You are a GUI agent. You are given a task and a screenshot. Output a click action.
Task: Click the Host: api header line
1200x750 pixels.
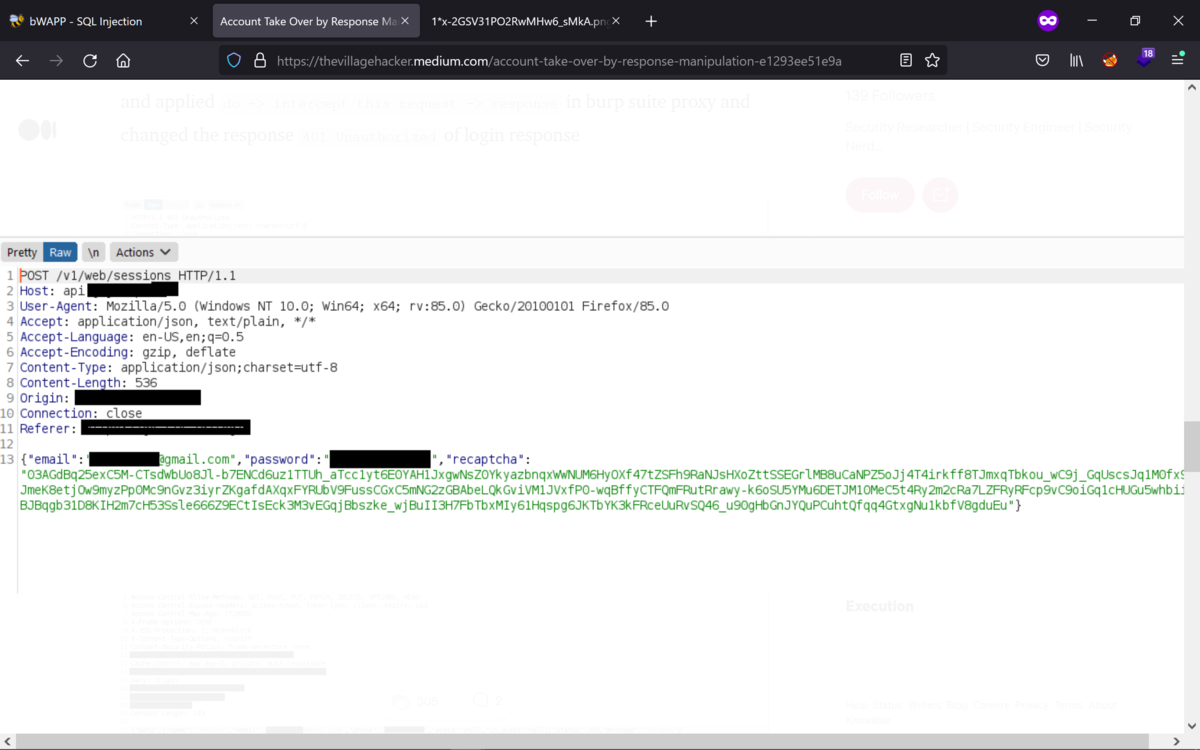pyautogui.click(x=99, y=290)
